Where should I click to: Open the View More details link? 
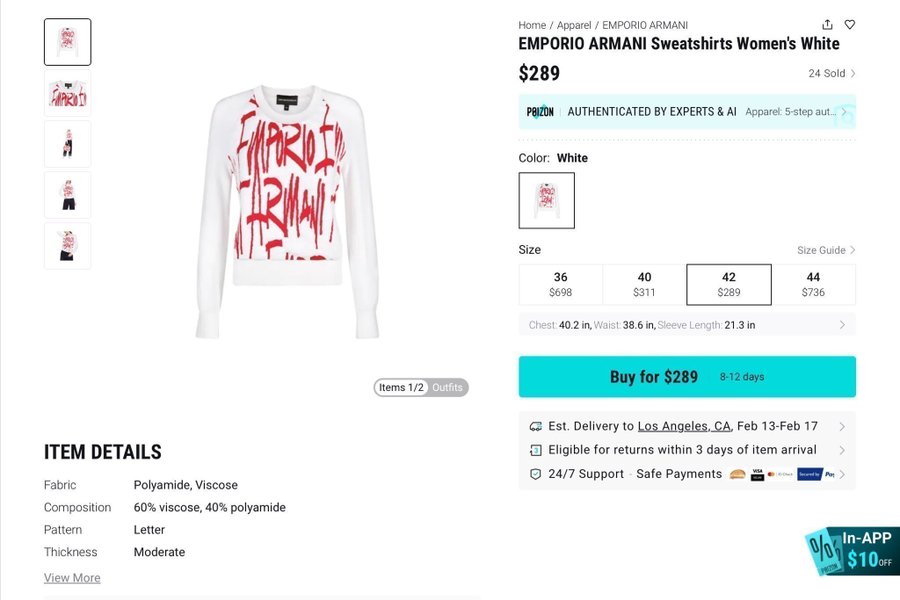[x=72, y=578]
